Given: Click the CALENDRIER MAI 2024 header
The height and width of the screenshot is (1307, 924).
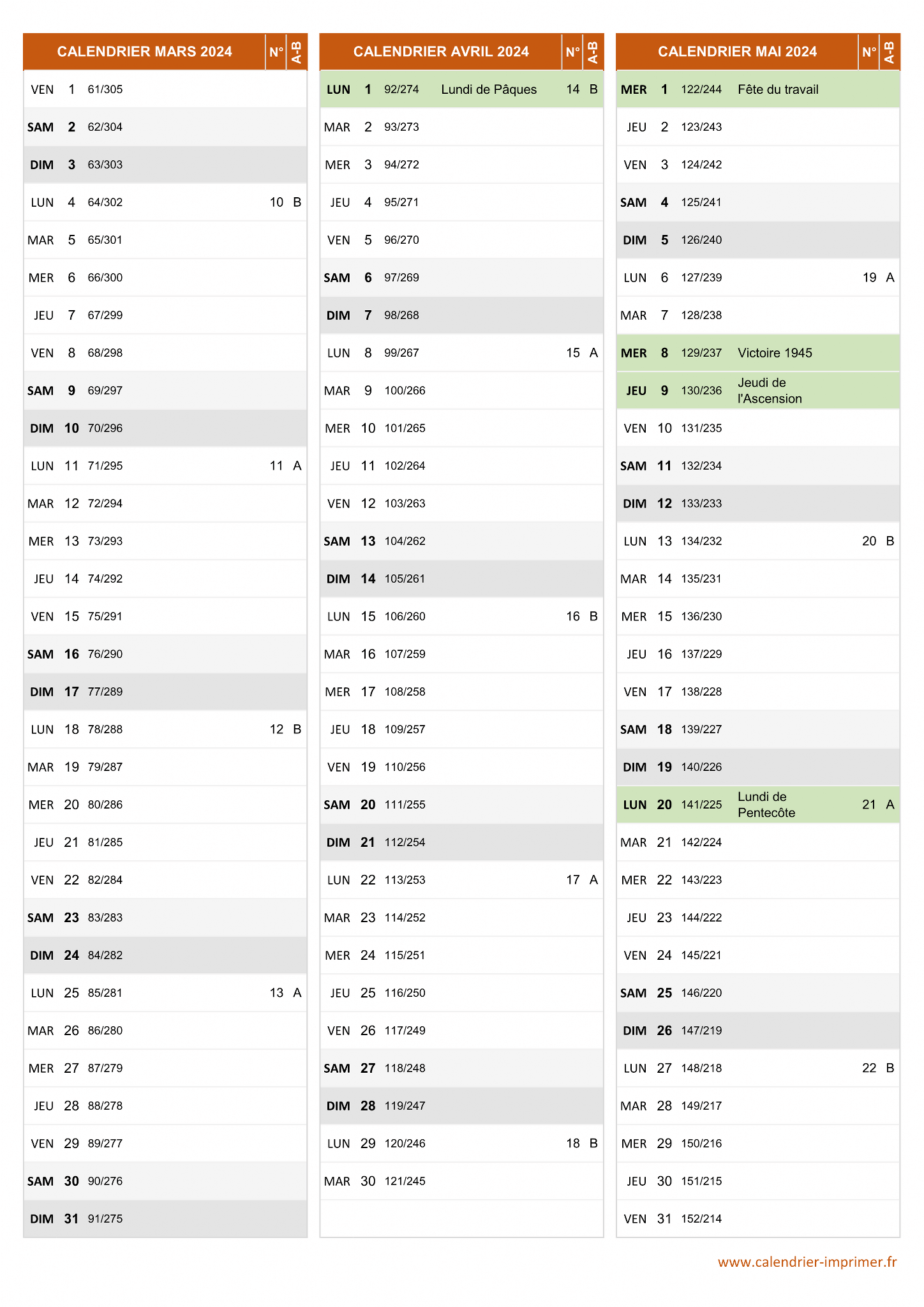Looking at the screenshot, I should coord(737,52).
